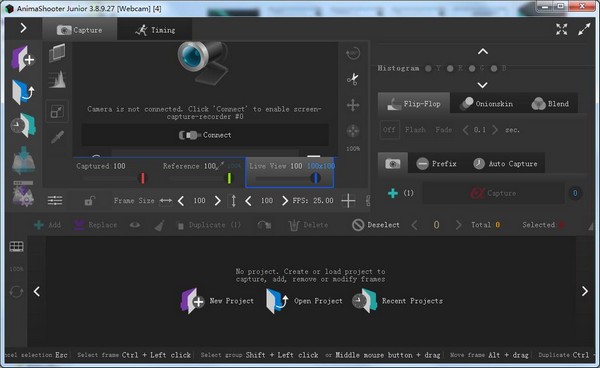This screenshot has width=600, height=368.
Task: Click the grid view icon beside timeline
Action: [x=16, y=247]
